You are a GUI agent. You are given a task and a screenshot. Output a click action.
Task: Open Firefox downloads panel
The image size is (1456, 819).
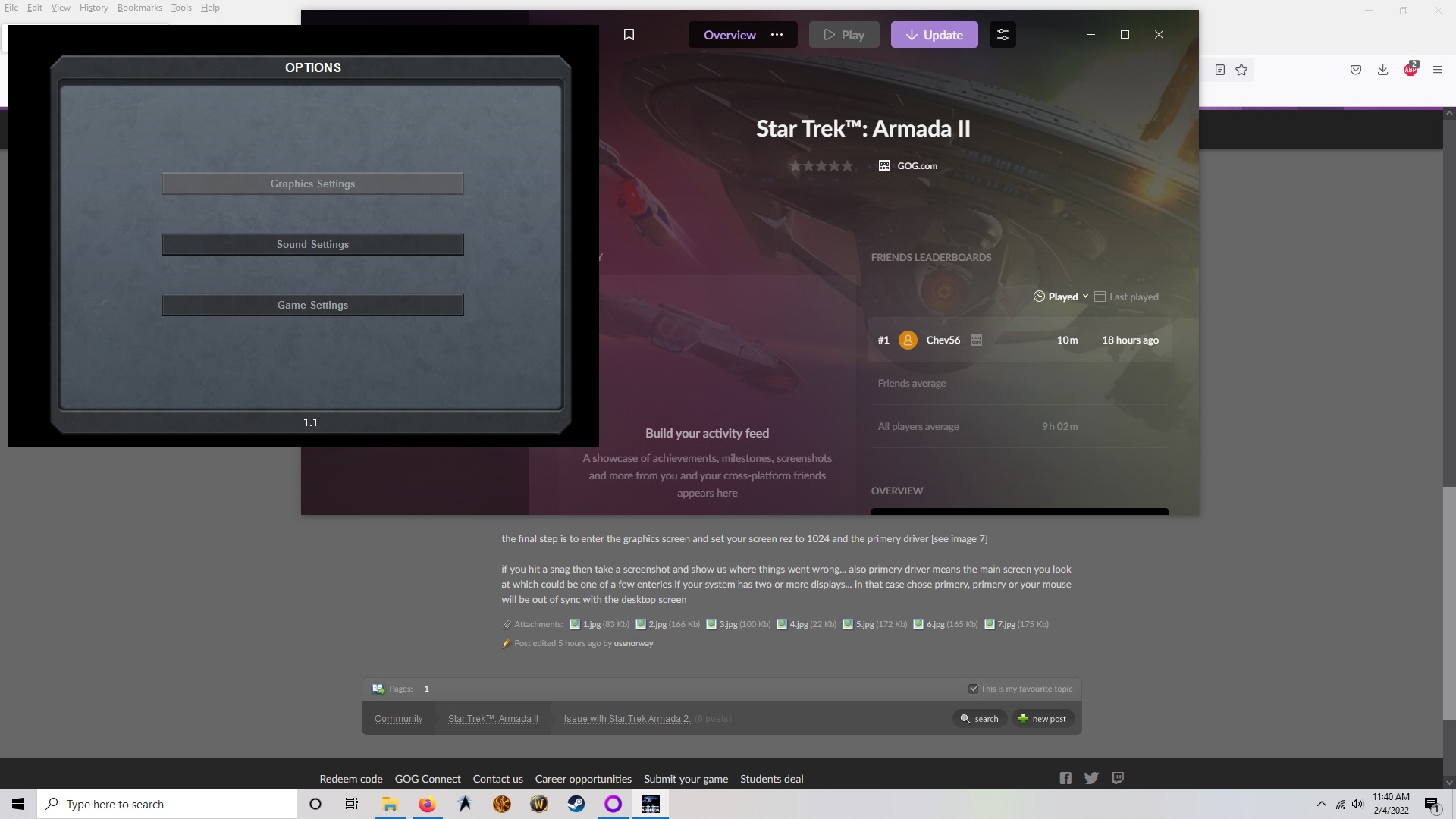tap(1383, 70)
